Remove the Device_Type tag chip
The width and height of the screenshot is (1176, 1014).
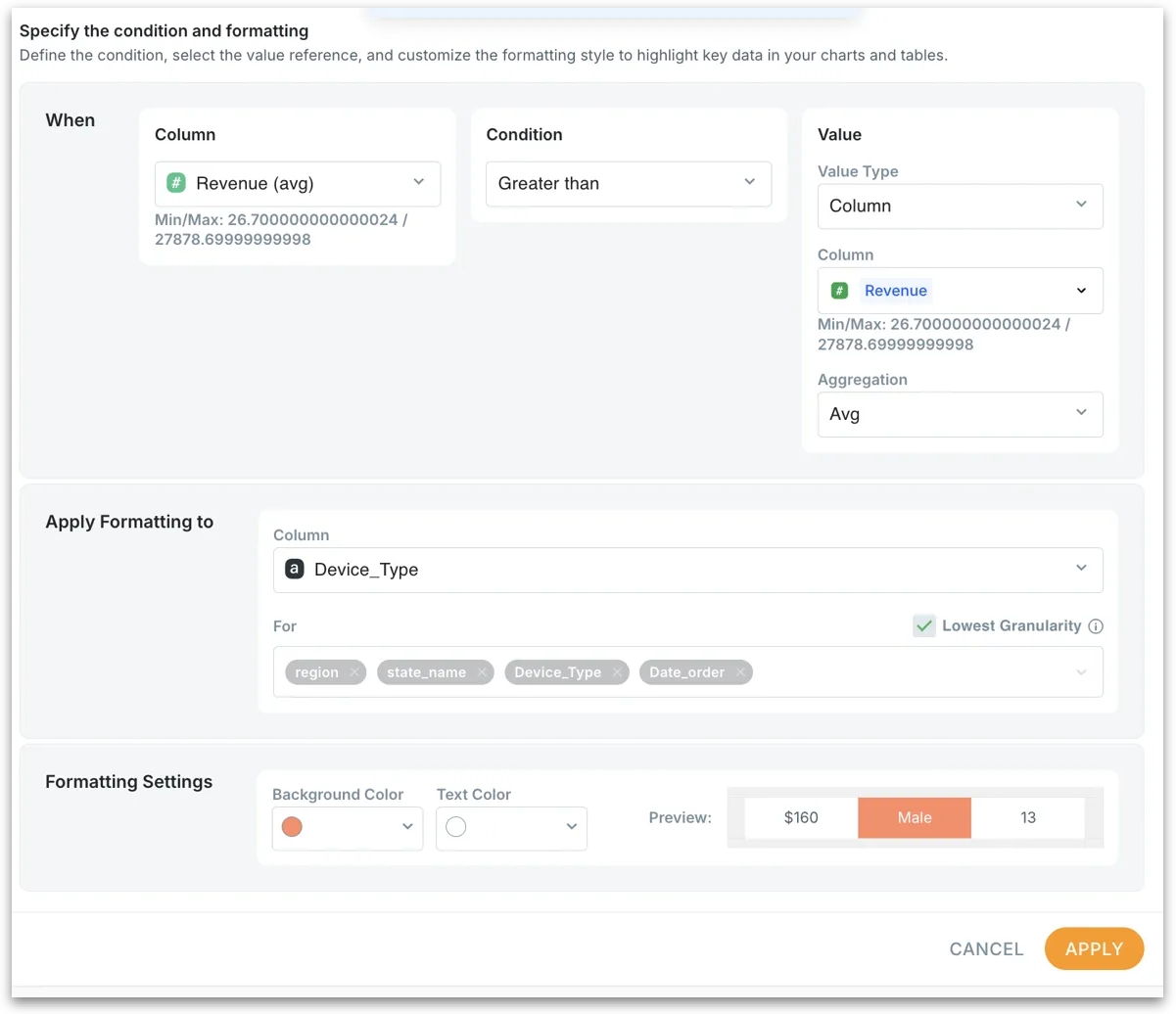(x=617, y=672)
